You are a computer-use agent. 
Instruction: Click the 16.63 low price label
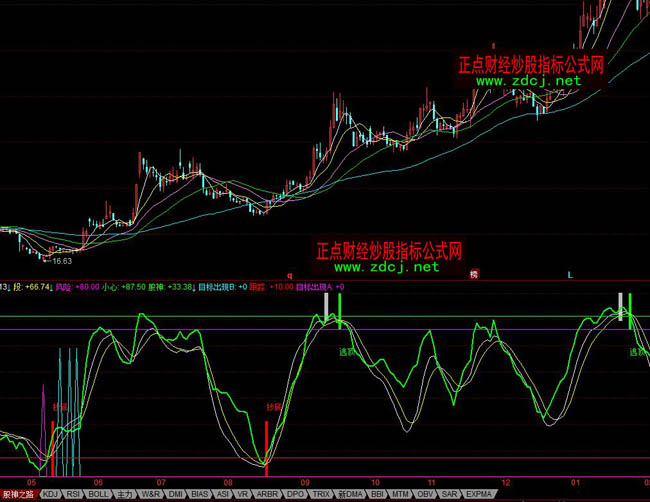click(62, 261)
